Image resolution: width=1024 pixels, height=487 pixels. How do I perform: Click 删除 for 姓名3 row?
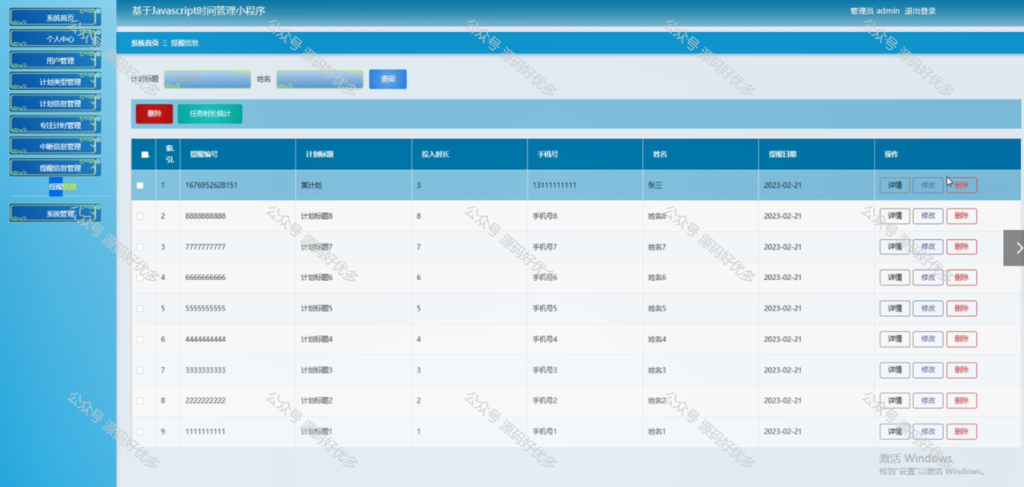(x=961, y=370)
